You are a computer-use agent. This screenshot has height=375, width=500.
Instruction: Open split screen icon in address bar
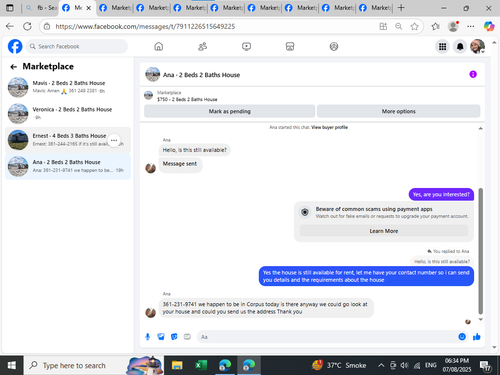(383, 26)
